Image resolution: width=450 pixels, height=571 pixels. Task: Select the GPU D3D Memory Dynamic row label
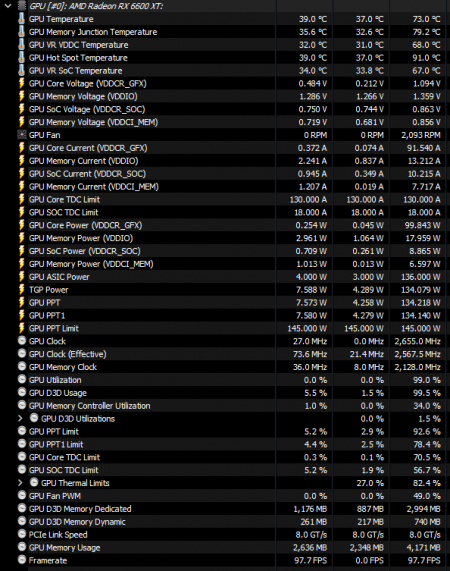click(77, 522)
